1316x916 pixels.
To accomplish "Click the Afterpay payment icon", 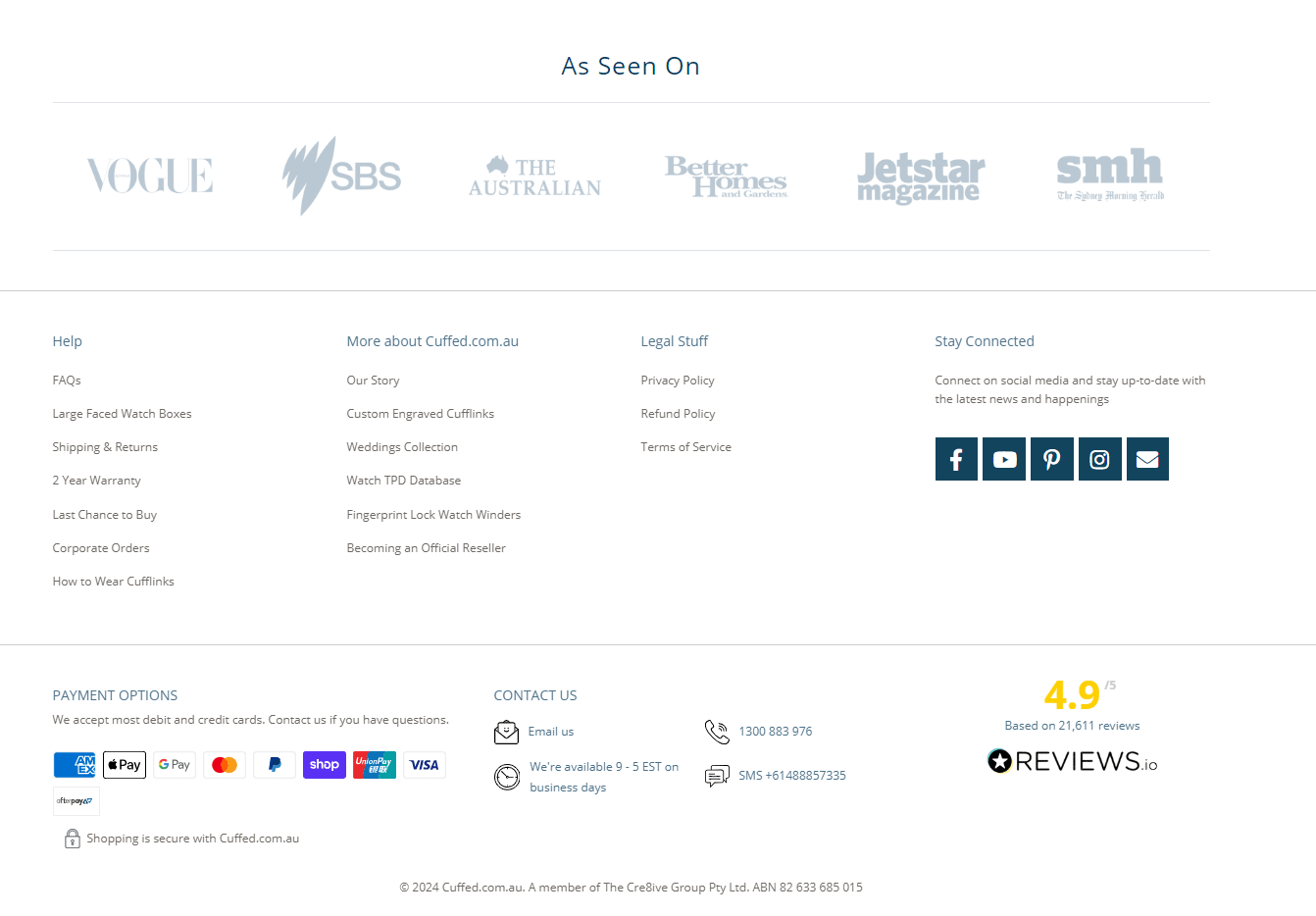I will tap(76, 801).
